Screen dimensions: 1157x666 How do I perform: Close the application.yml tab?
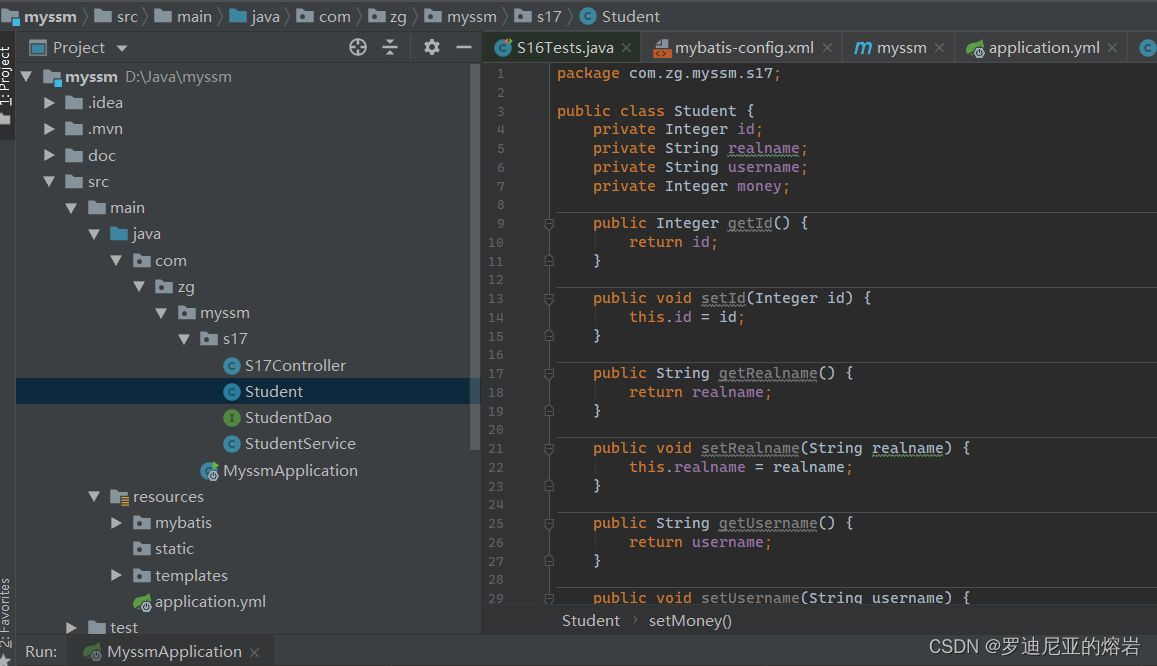(x=1112, y=48)
